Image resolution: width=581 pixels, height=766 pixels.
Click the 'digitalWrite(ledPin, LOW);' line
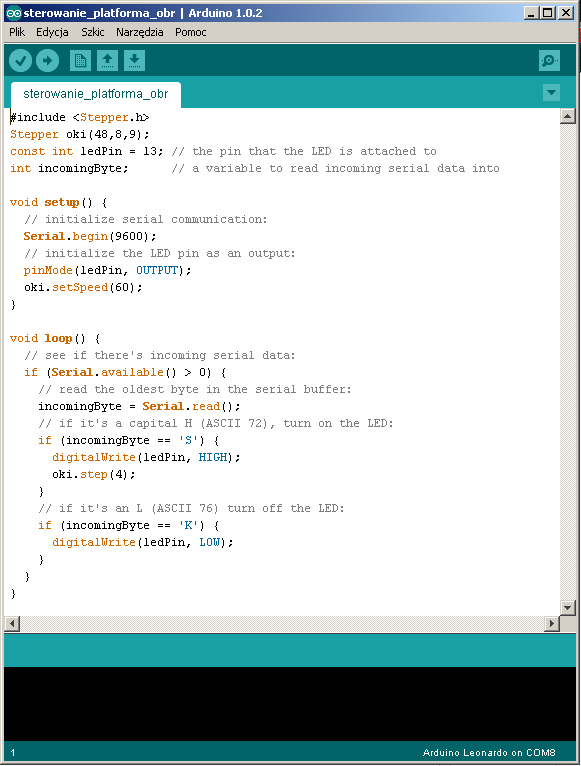point(143,542)
